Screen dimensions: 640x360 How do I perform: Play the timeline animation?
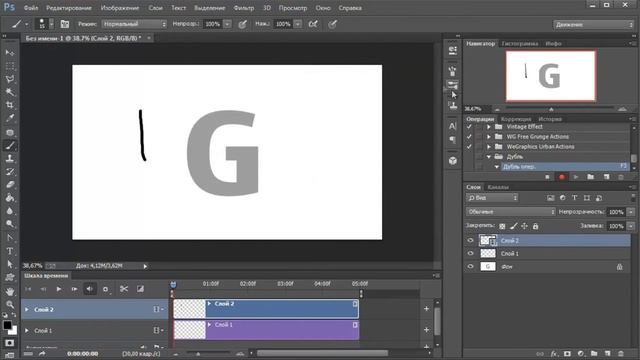pos(59,289)
